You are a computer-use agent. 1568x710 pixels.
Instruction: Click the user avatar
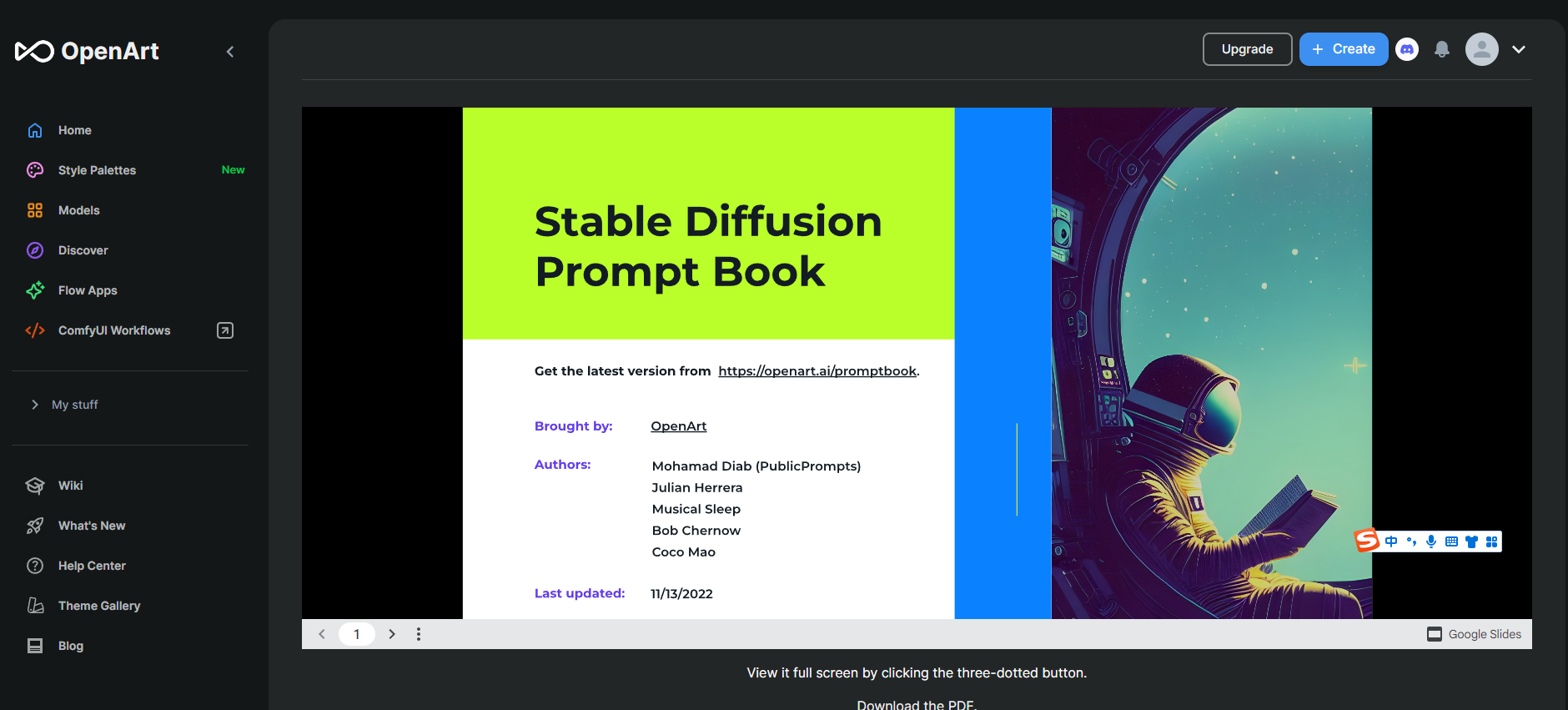tap(1482, 49)
